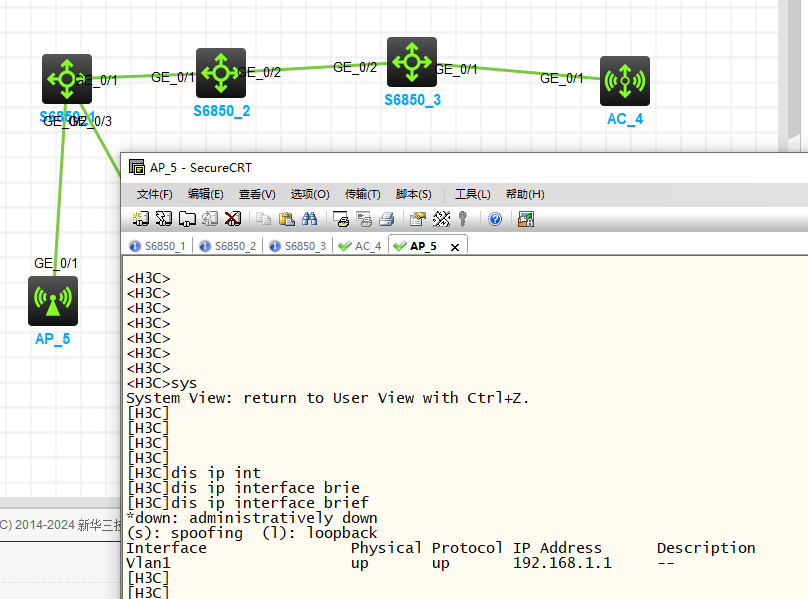
Task: Click the Interface column header text
Action: tap(166, 548)
